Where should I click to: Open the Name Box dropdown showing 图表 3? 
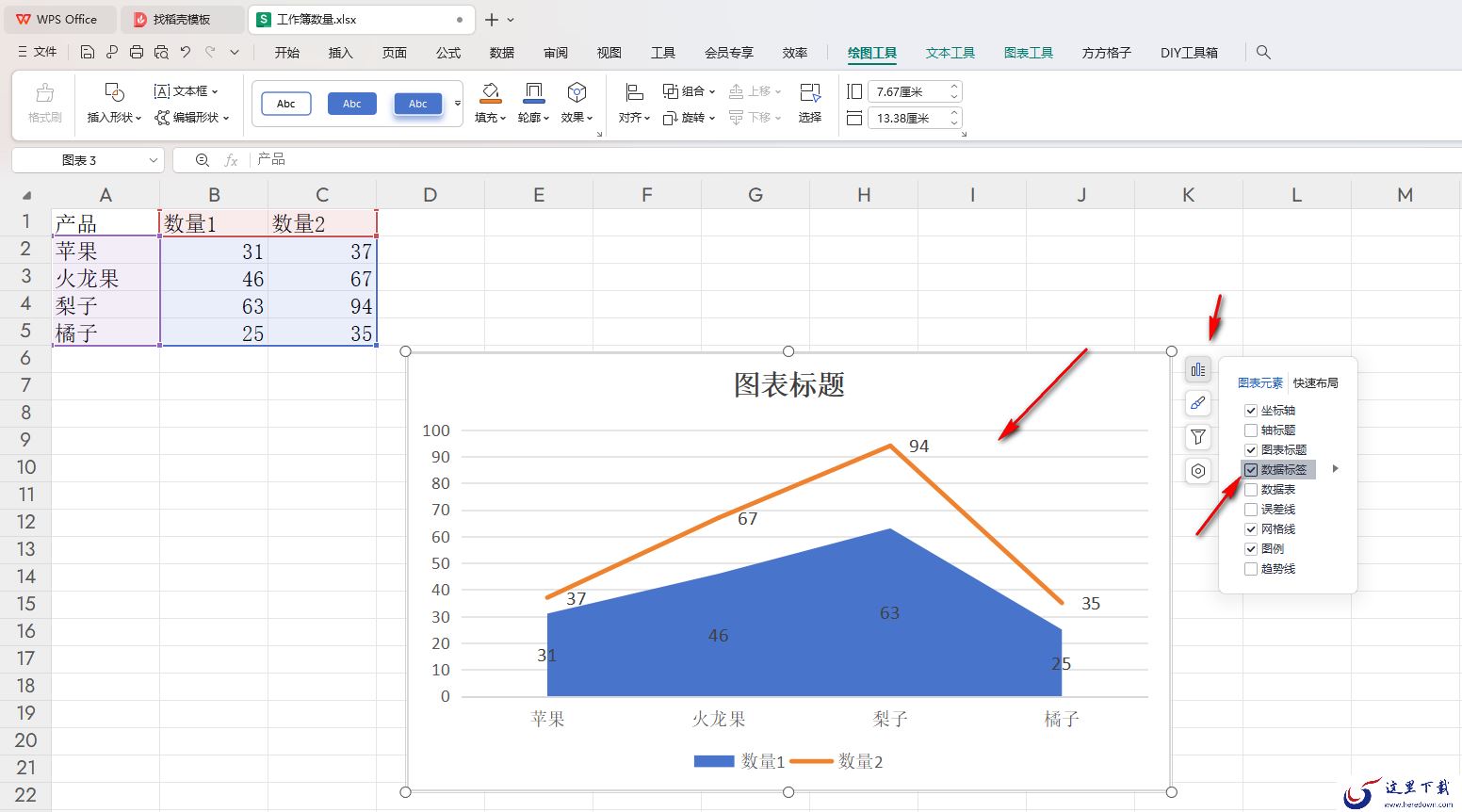(153, 160)
